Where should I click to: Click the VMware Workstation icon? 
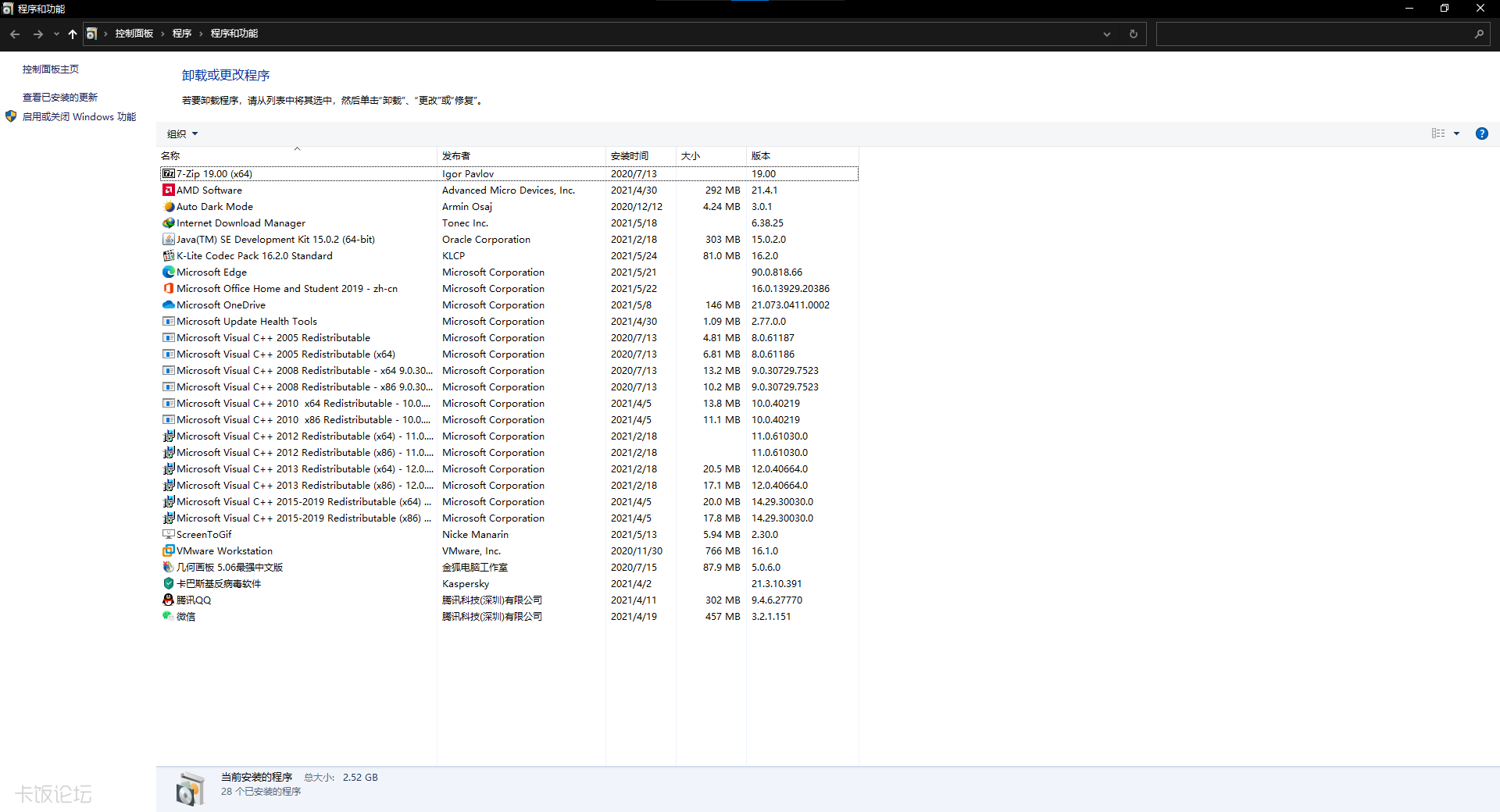click(x=168, y=551)
